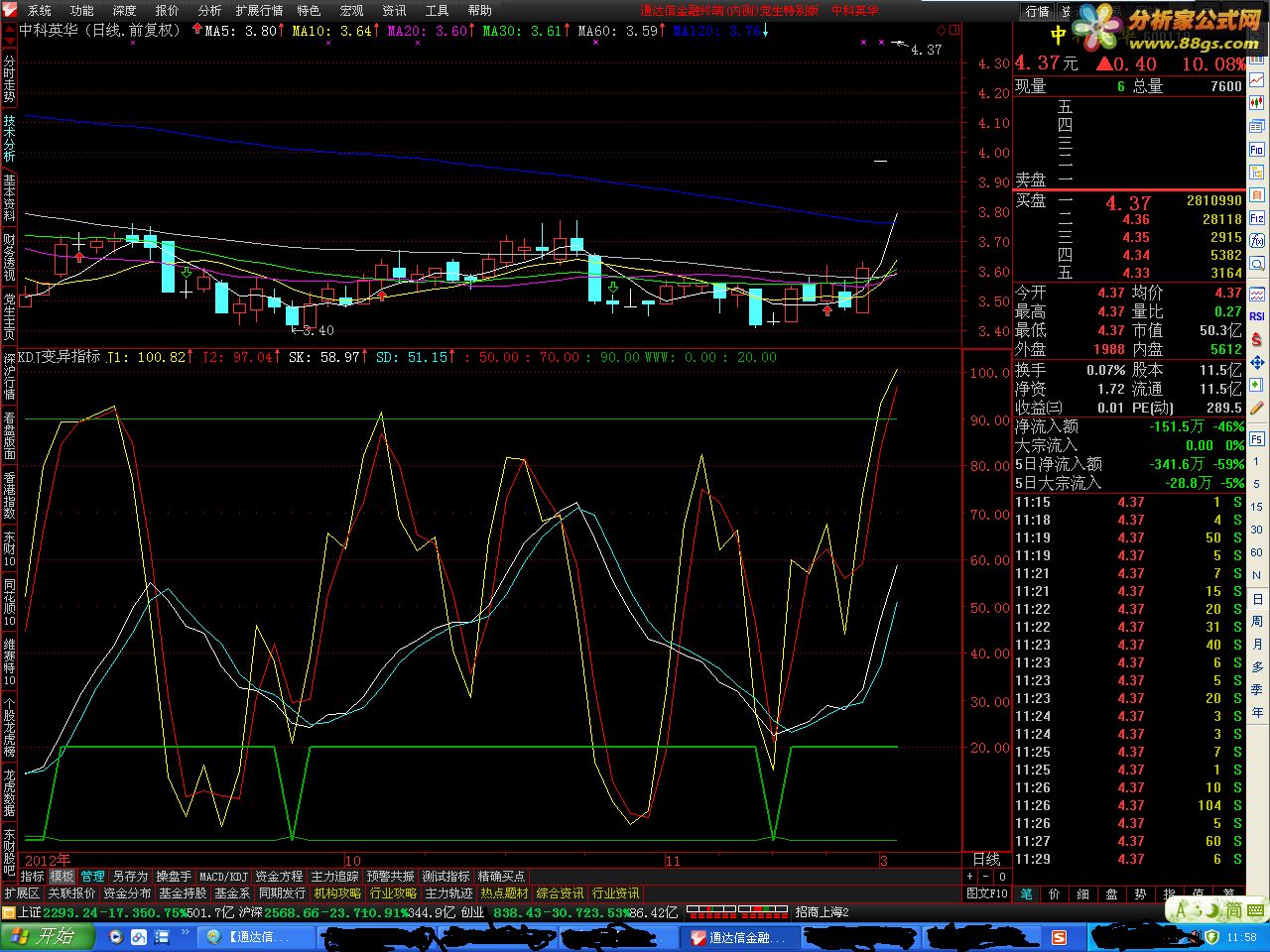Click the pencil draw tool icon

(x=1257, y=408)
